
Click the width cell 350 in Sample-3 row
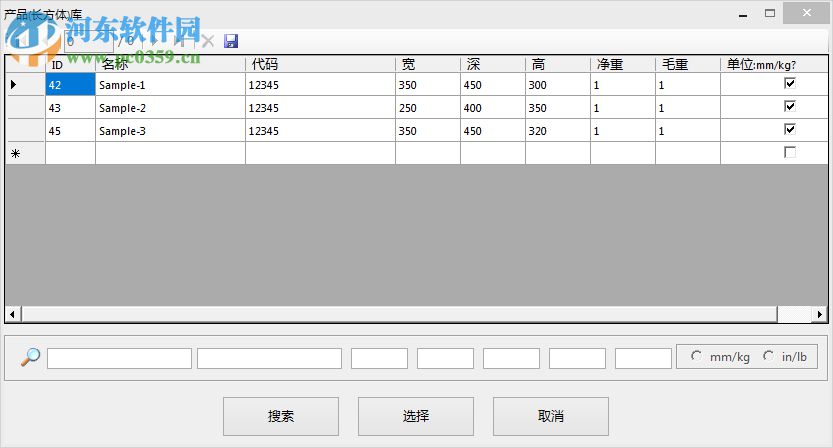point(428,131)
